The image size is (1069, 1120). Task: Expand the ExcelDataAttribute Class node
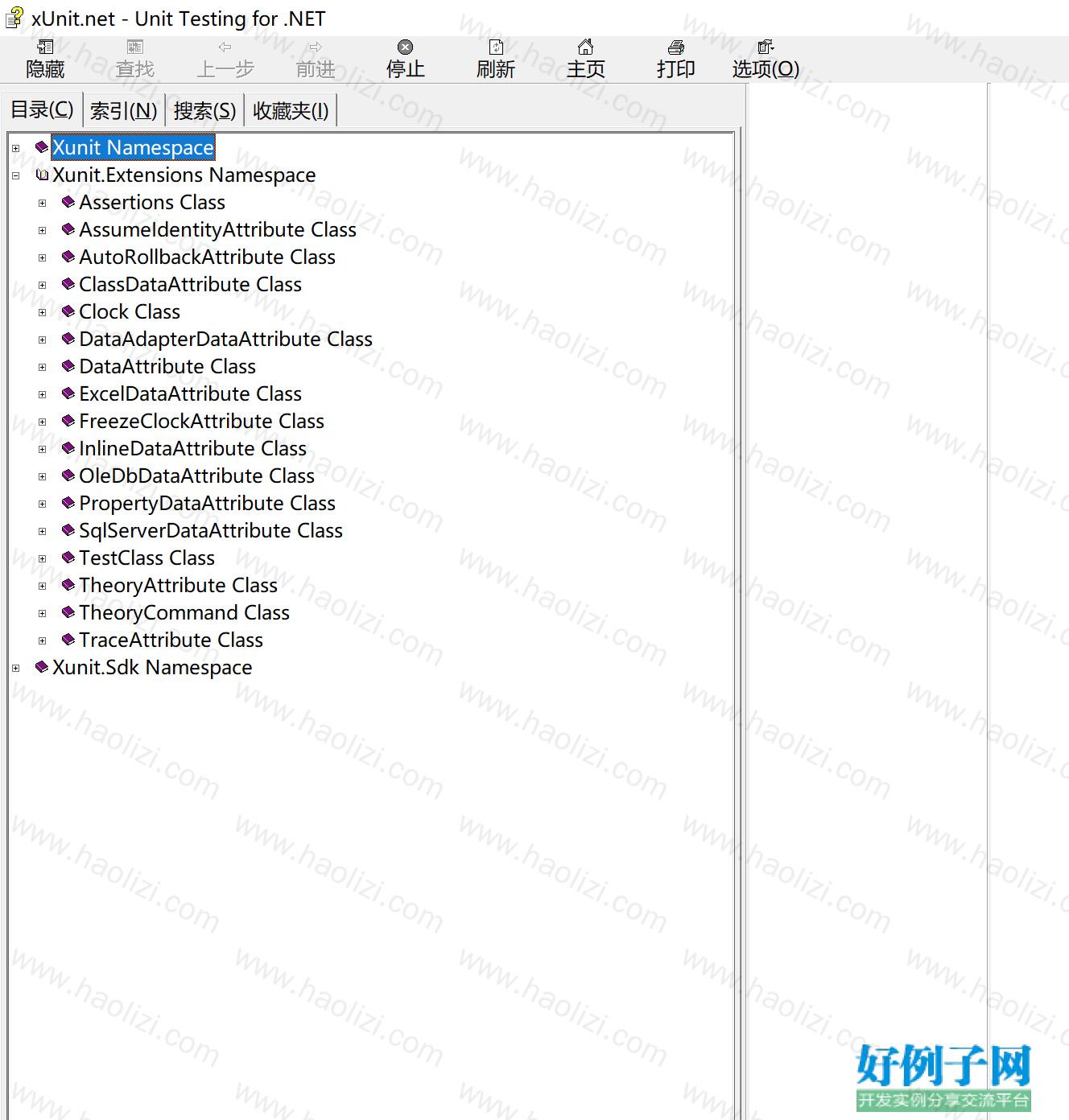43,395
